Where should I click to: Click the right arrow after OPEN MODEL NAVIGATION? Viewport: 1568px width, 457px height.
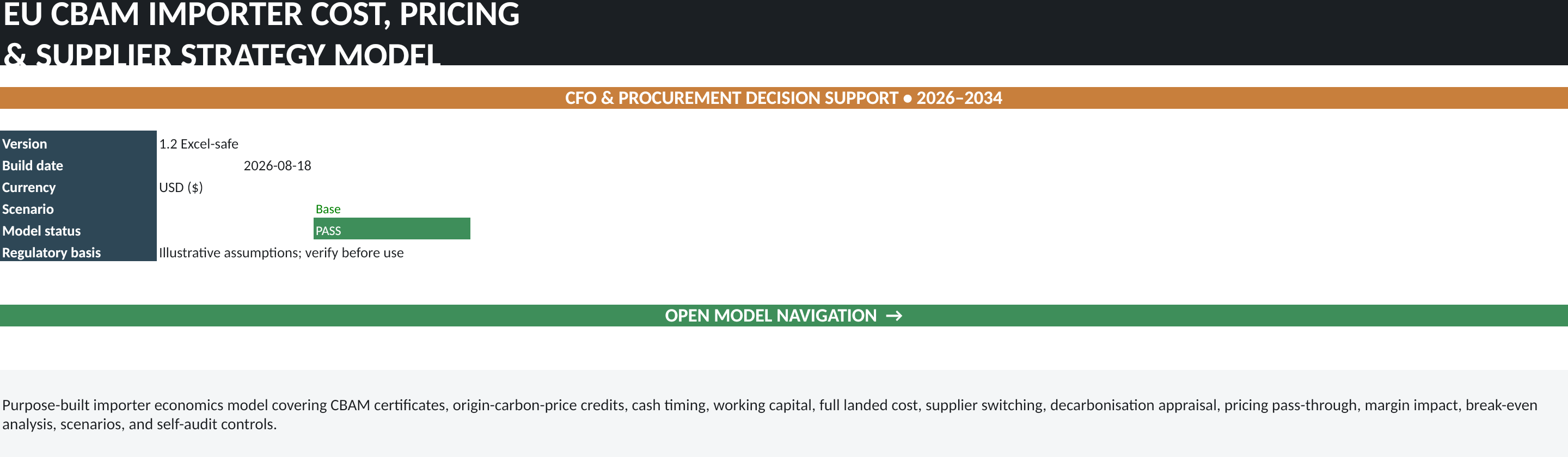(x=893, y=316)
